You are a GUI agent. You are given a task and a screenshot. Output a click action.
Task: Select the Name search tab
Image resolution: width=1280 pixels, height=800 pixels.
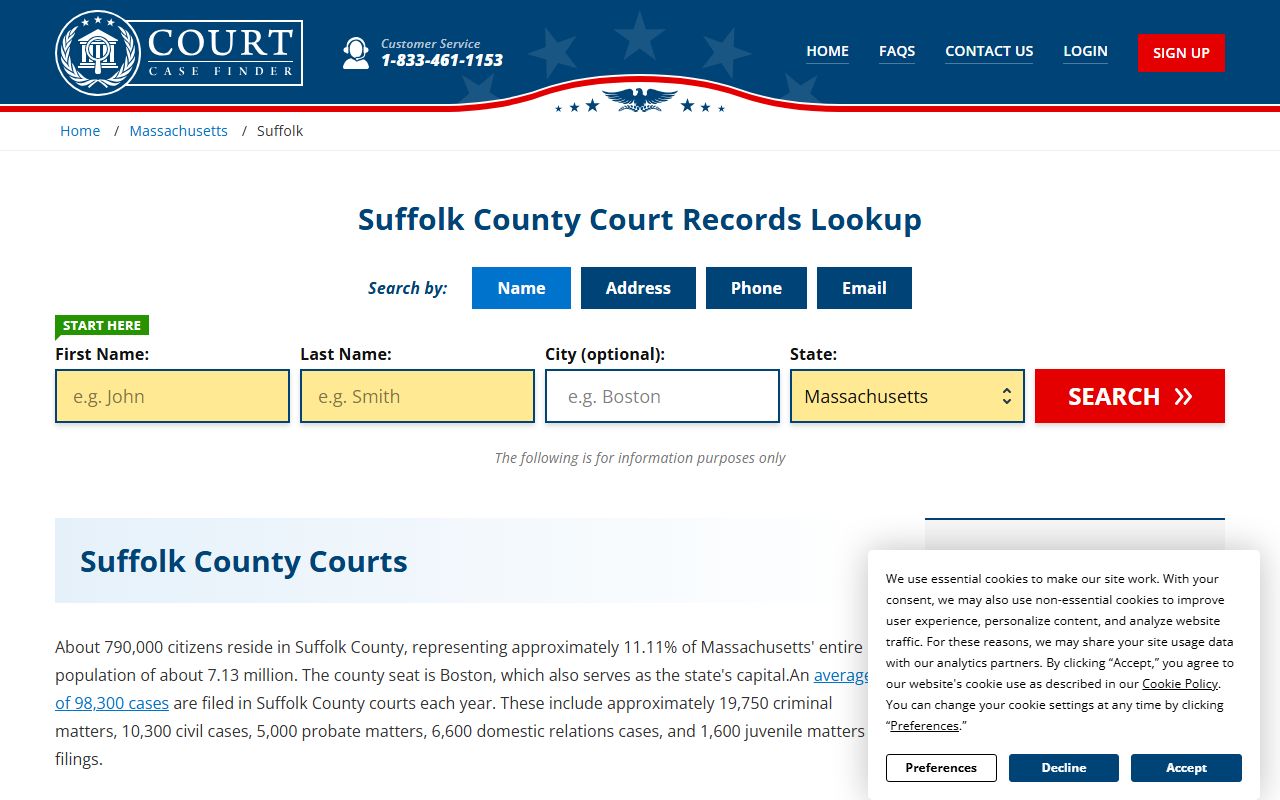(x=521, y=288)
